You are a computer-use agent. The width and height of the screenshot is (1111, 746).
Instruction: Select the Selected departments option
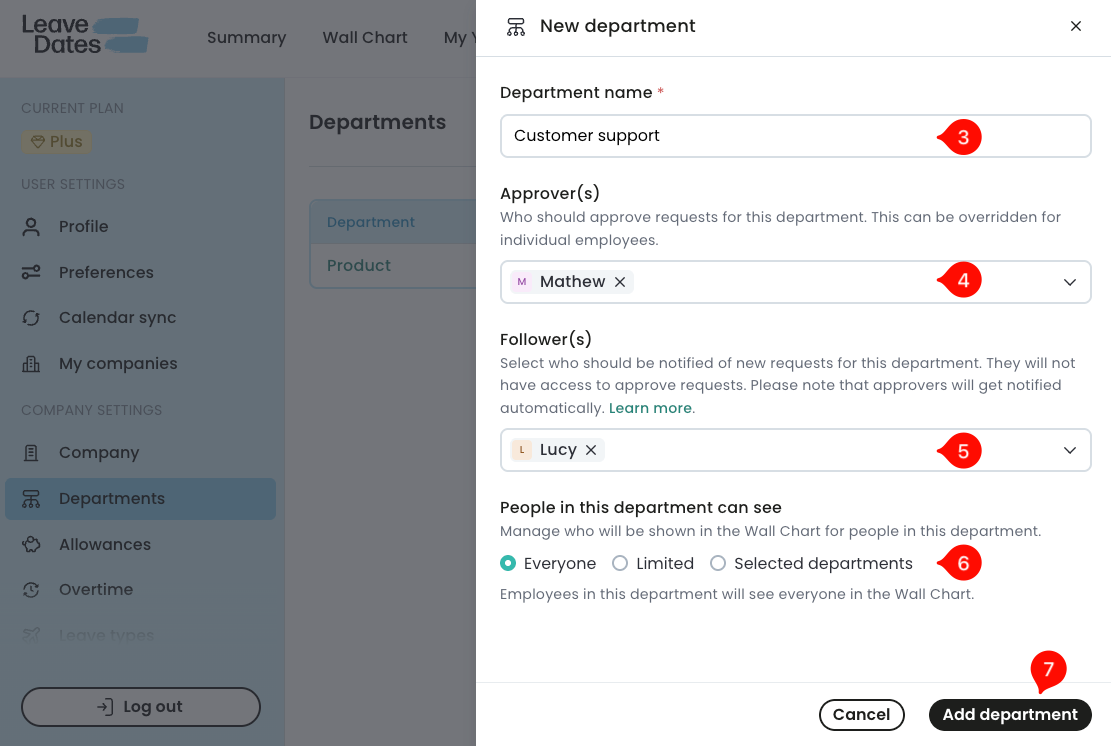coord(718,563)
